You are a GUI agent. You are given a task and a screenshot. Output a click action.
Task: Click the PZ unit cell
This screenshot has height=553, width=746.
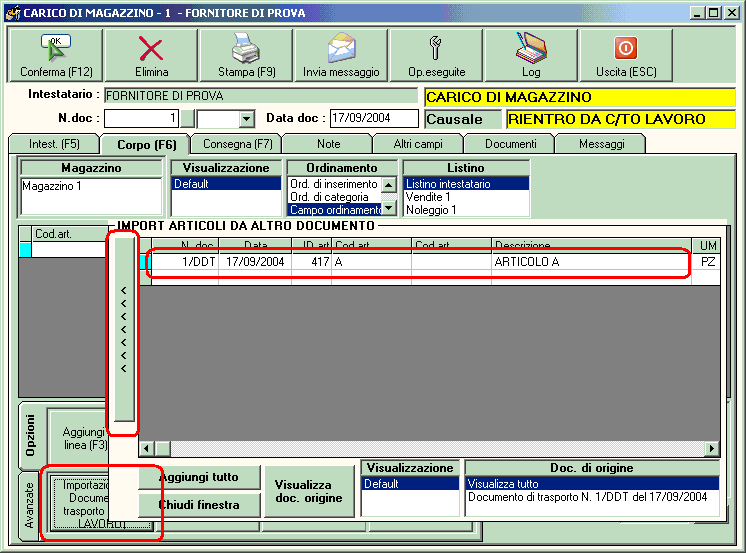pyautogui.click(x=707, y=261)
